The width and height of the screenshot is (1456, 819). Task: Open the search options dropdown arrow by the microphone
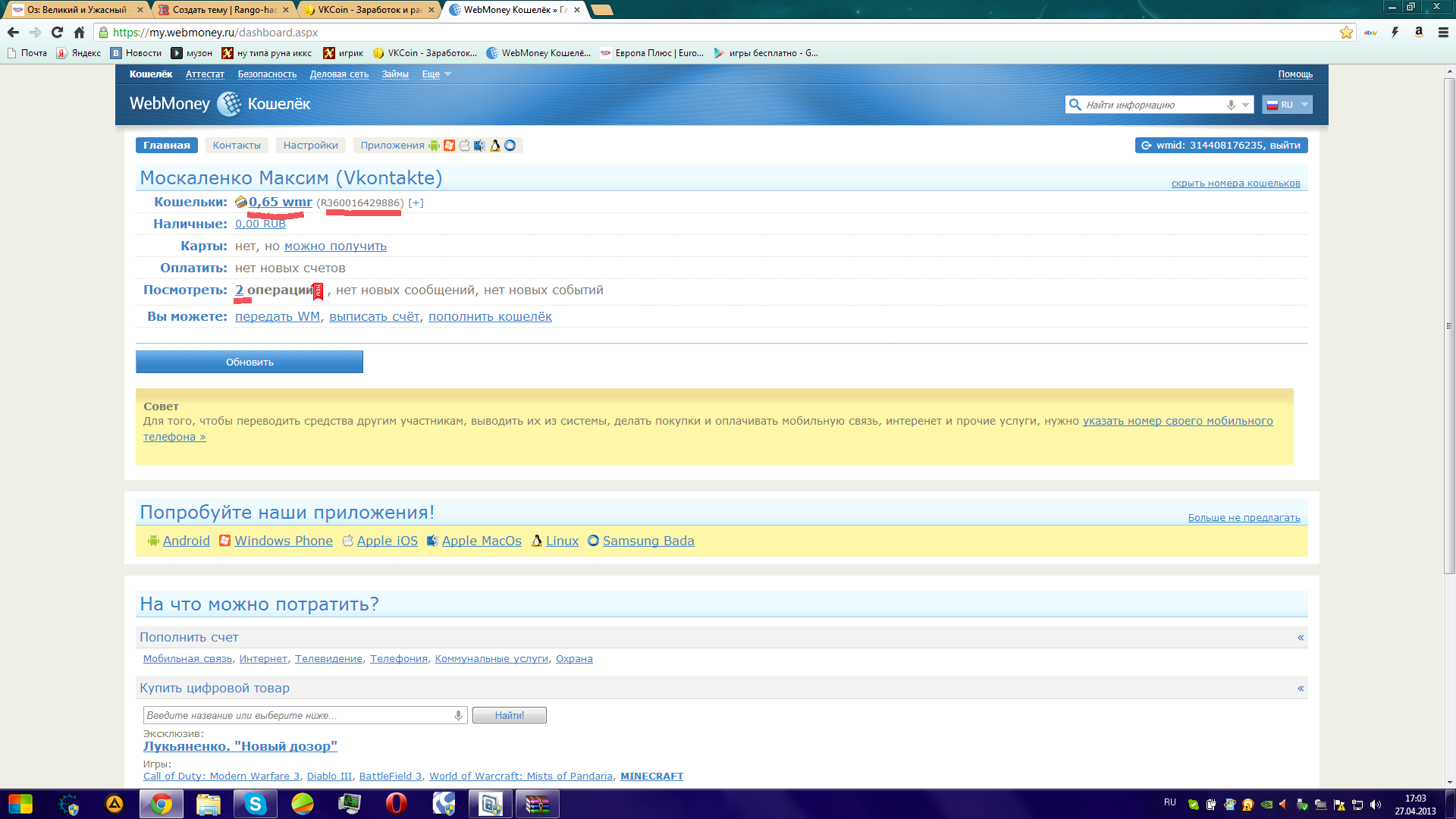[1245, 105]
